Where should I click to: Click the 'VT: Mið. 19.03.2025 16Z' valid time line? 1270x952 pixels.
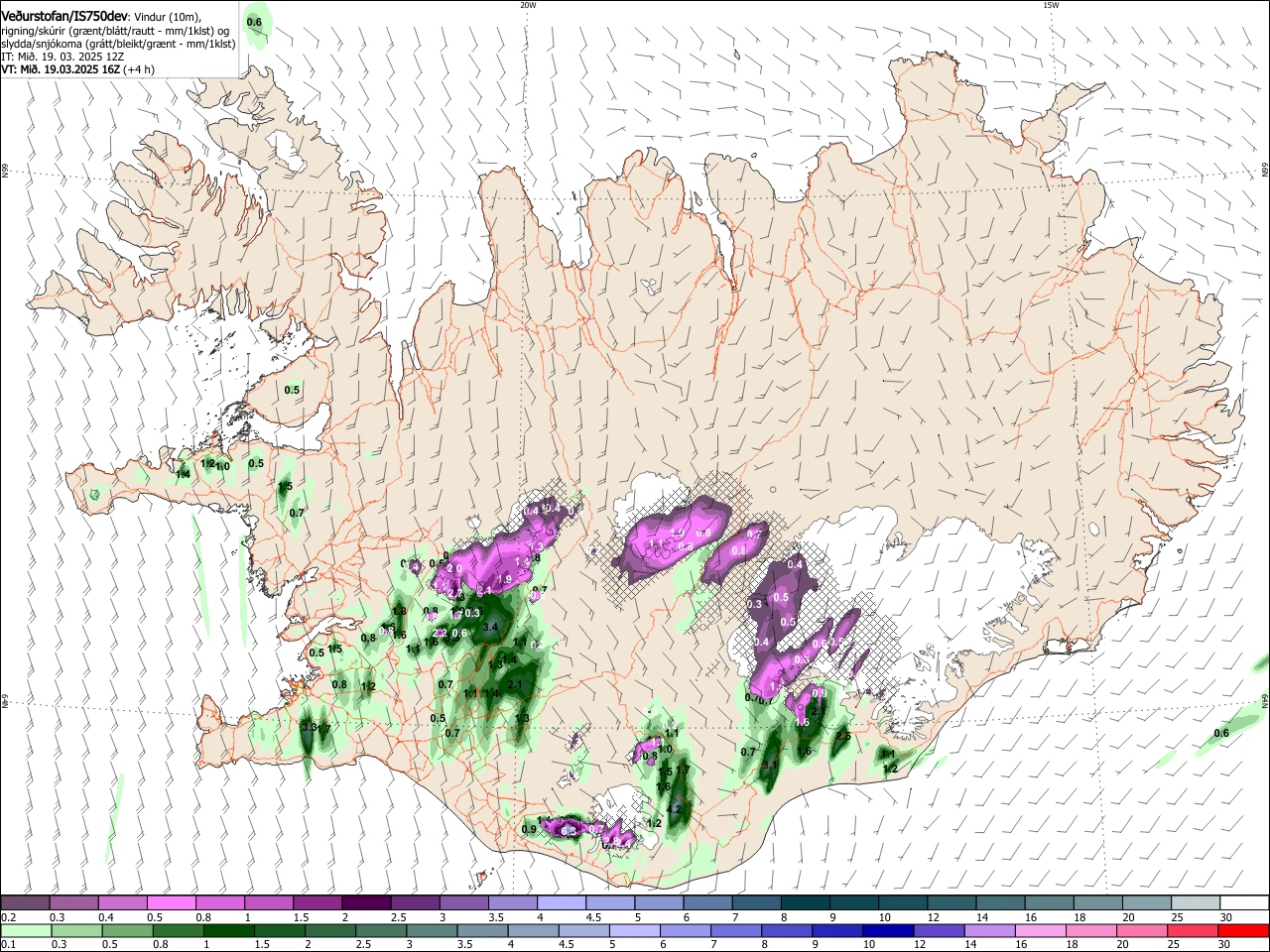click(x=77, y=69)
